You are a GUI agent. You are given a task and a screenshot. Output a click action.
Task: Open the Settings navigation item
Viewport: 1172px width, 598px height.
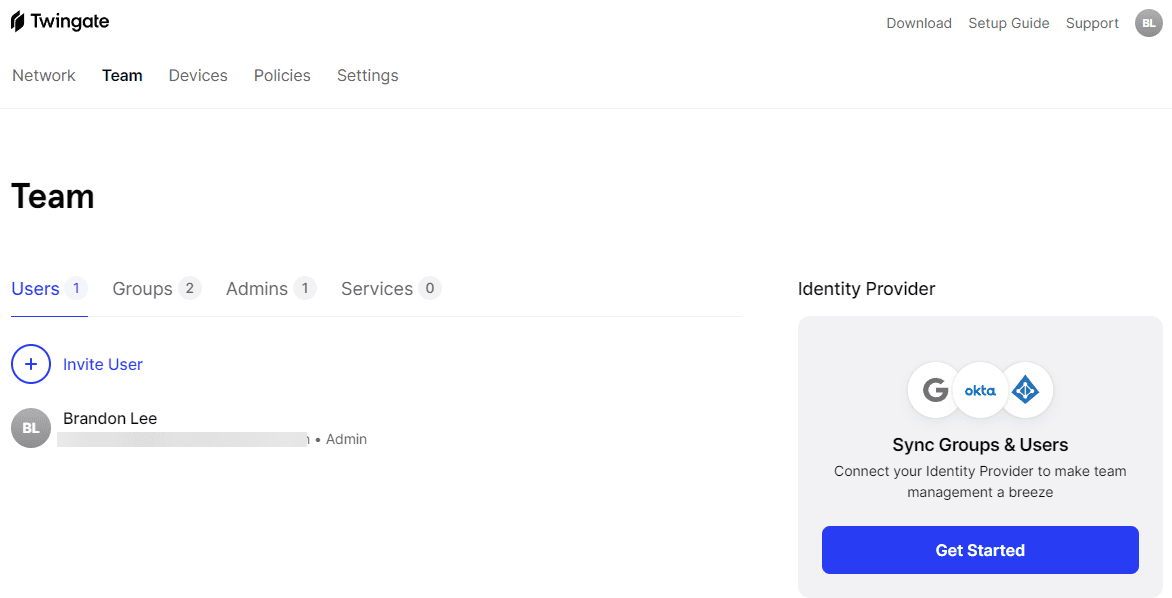pyautogui.click(x=367, y=75)
